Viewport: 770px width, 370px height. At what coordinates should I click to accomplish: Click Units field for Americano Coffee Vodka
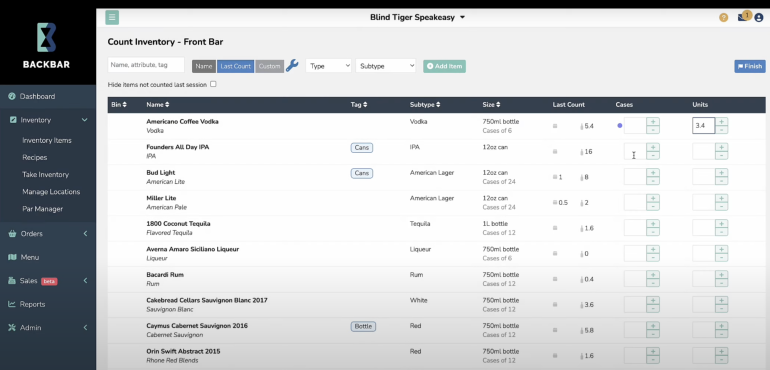(x=704, y=126)
